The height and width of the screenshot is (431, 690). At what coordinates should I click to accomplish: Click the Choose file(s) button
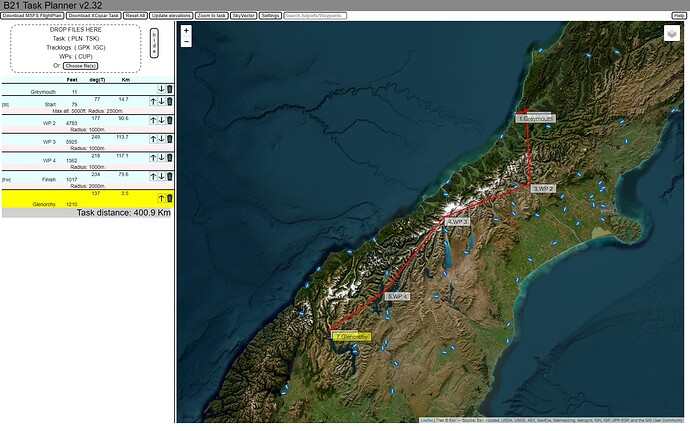[81, 66]
